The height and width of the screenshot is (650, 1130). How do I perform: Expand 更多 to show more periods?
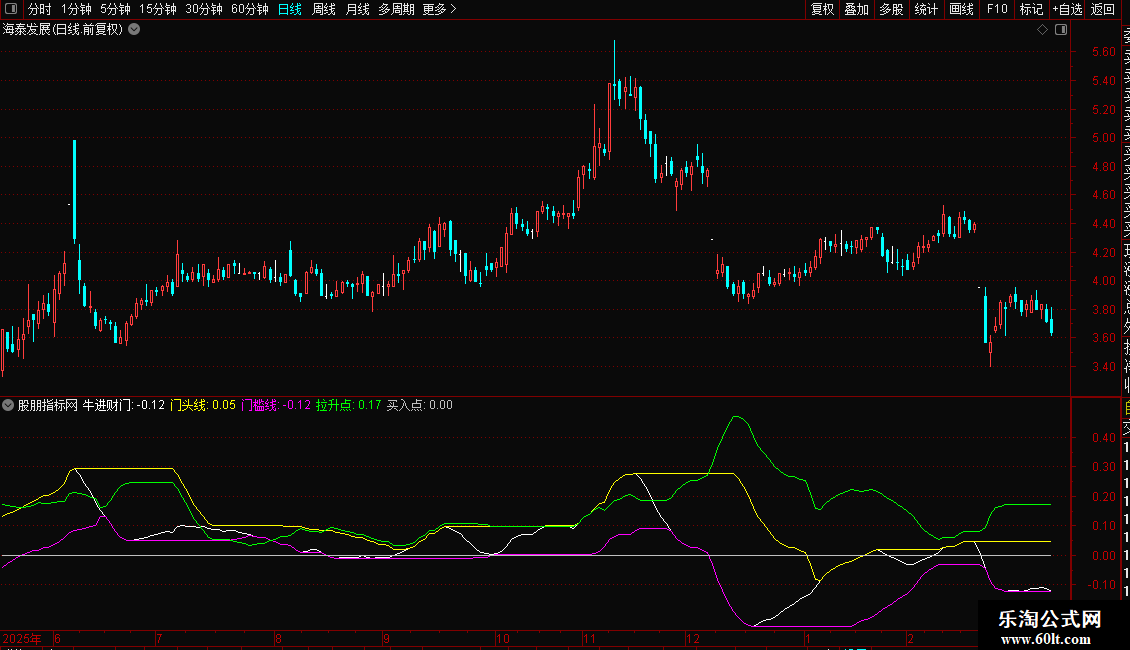[x=439, y=9]
